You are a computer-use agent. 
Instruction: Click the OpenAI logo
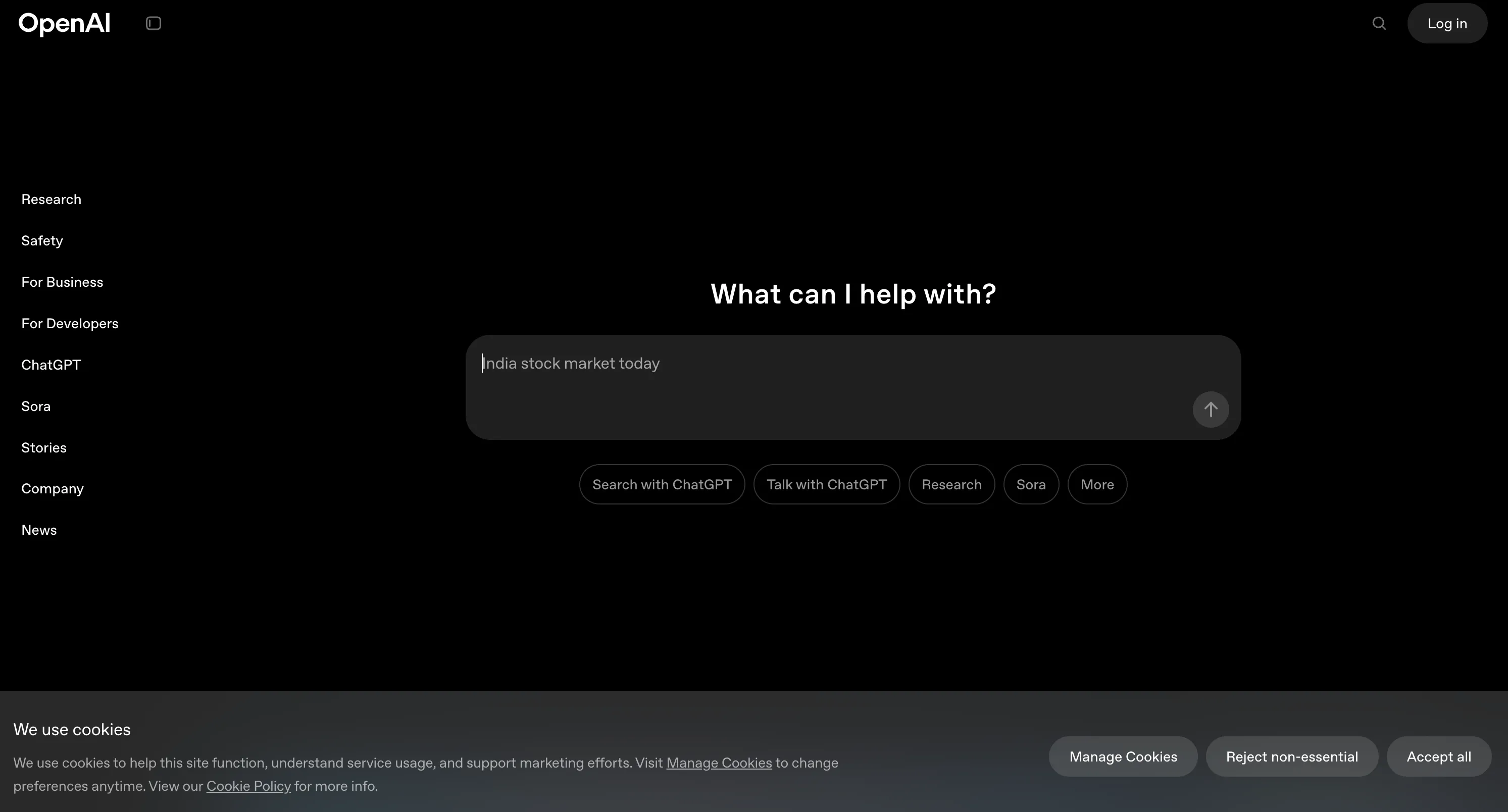click(x=64, y=23)
